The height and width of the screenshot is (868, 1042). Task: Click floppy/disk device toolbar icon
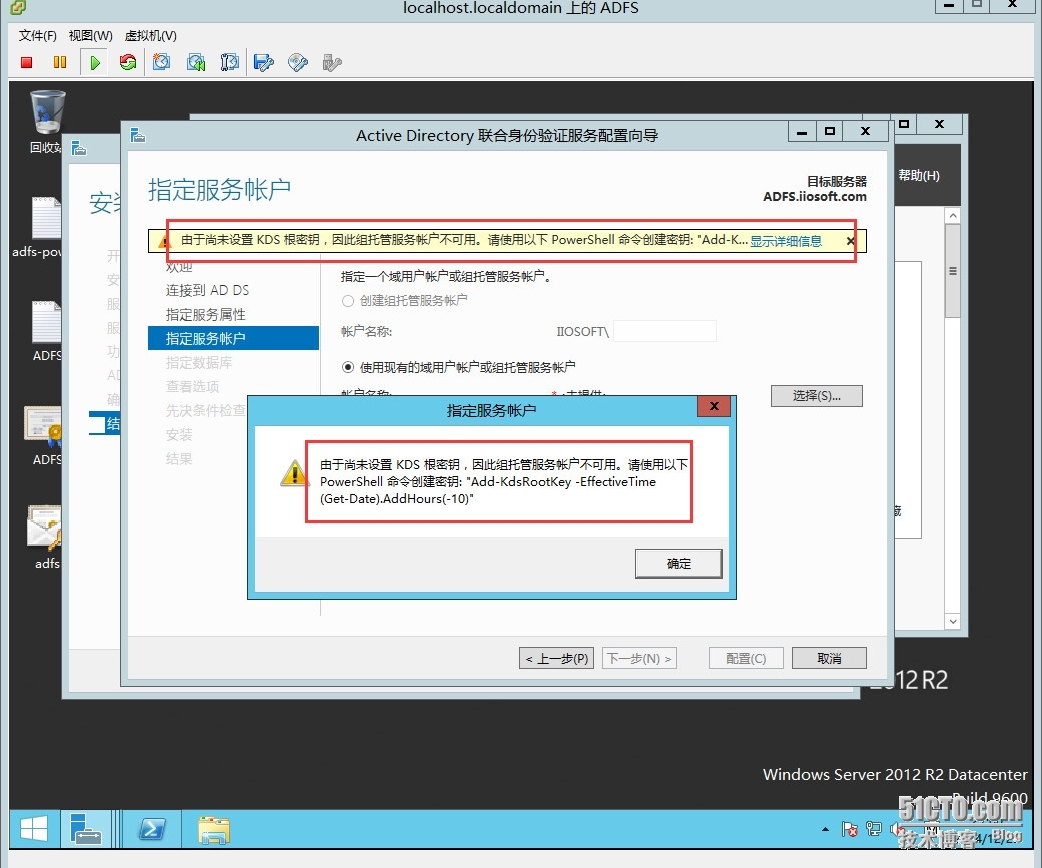pyautogui.click(x=264, y=62)
